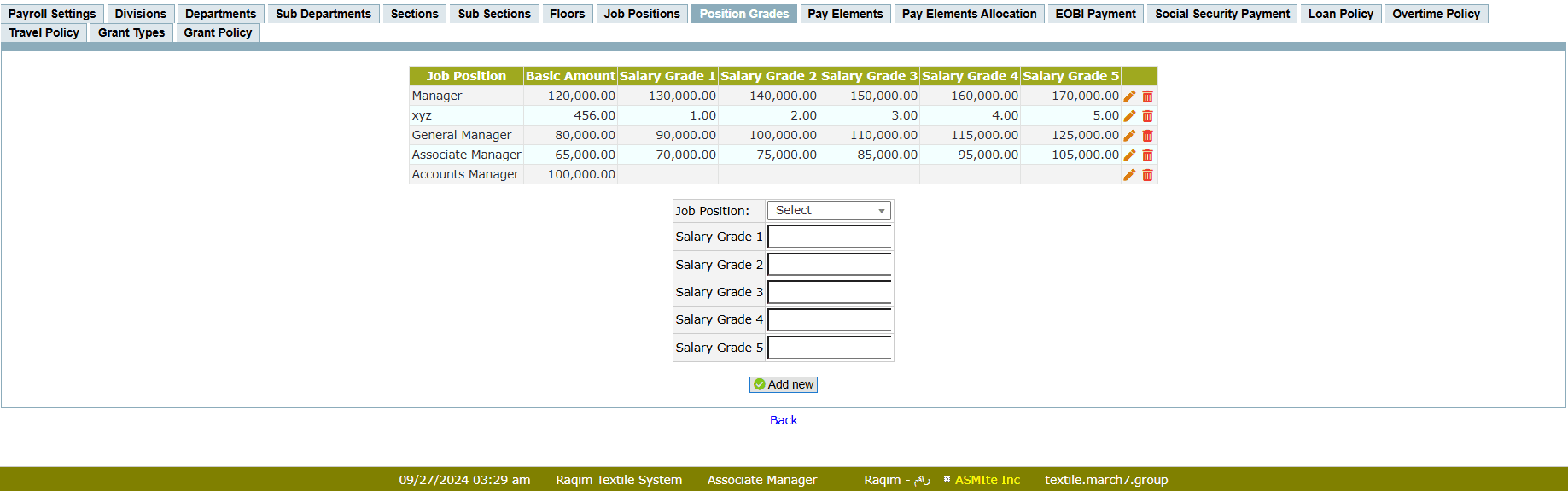Edit Associate Manager row grades
The height and width of the screenshot is (491, 1568).
(1129, 155)
